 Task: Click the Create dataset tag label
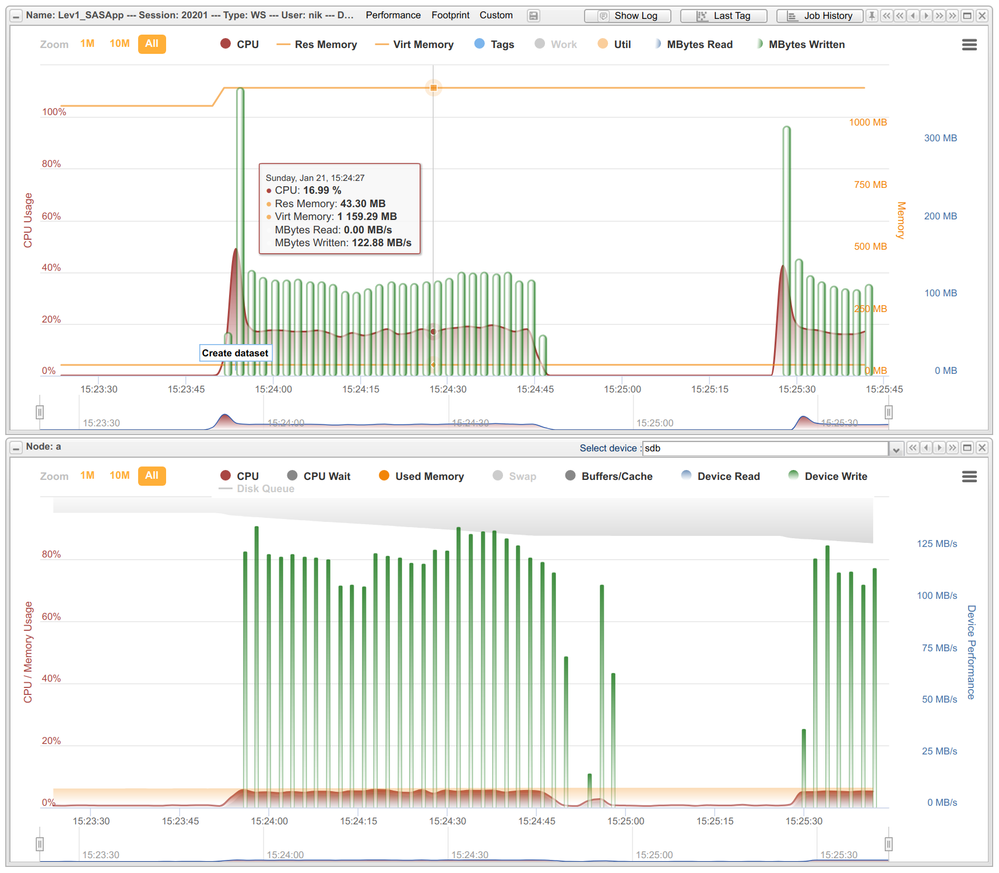click(235, 353)
